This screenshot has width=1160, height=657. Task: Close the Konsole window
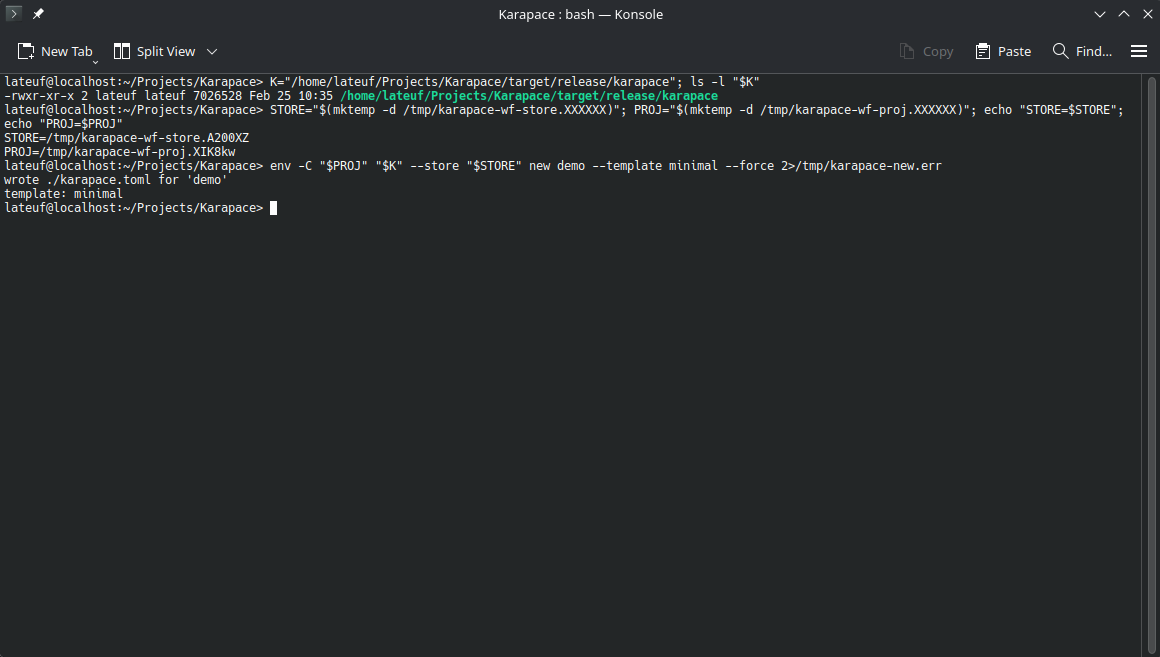coord(1145,14)
